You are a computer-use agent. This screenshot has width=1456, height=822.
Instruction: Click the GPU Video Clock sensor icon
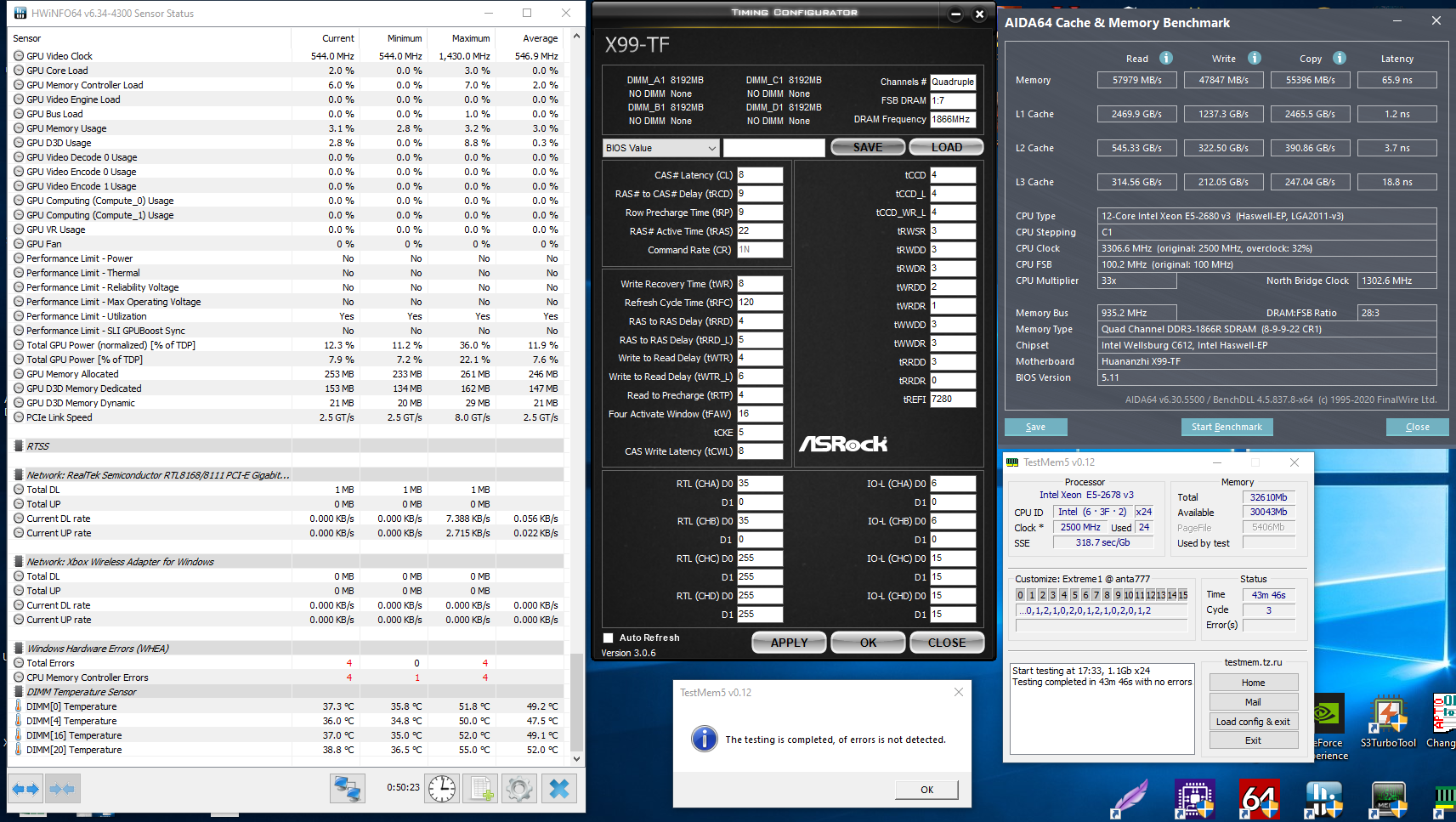pos(19,56)
